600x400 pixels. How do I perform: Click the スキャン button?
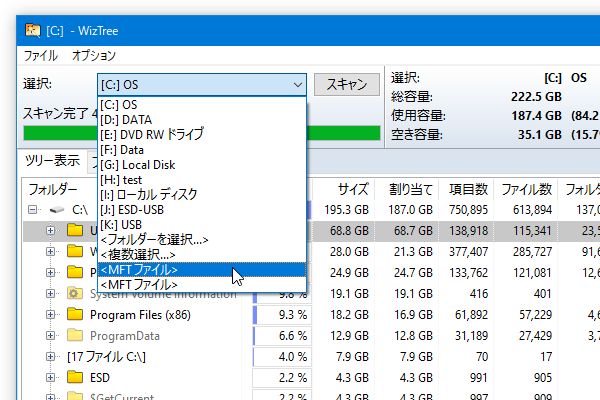[x=347, y=84]
